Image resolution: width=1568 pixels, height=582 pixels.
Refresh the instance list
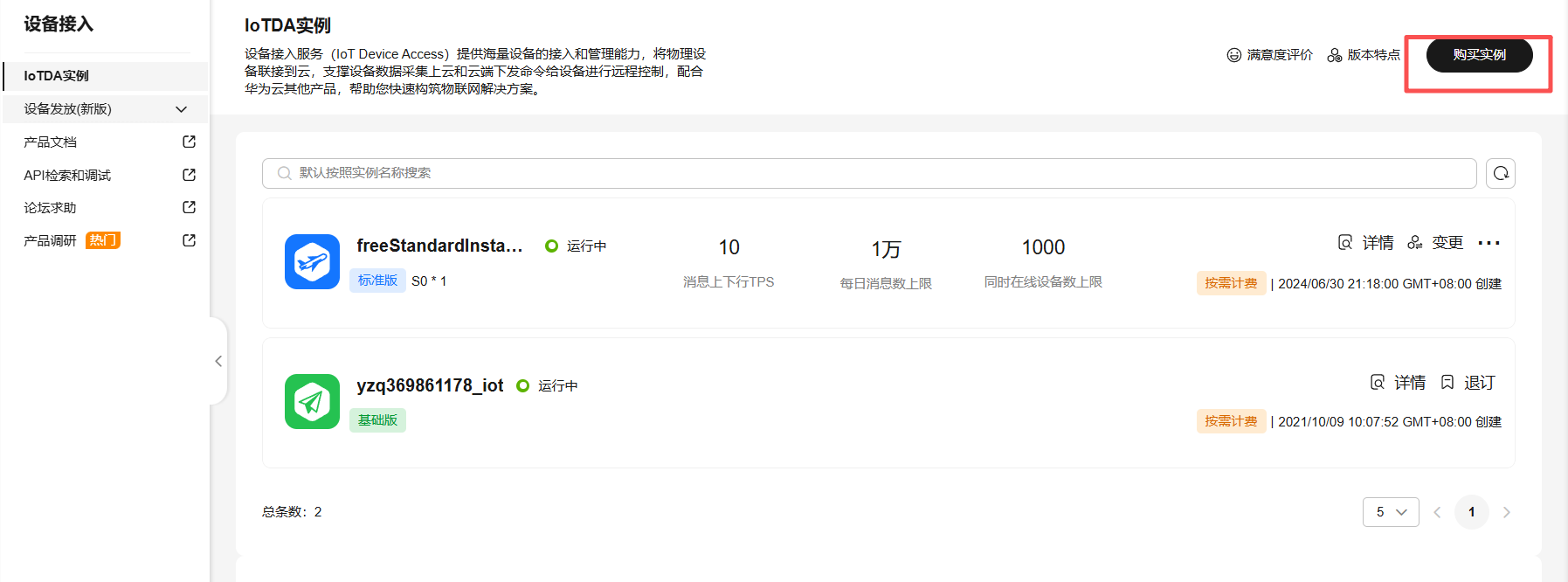[x=1501, y=173]
